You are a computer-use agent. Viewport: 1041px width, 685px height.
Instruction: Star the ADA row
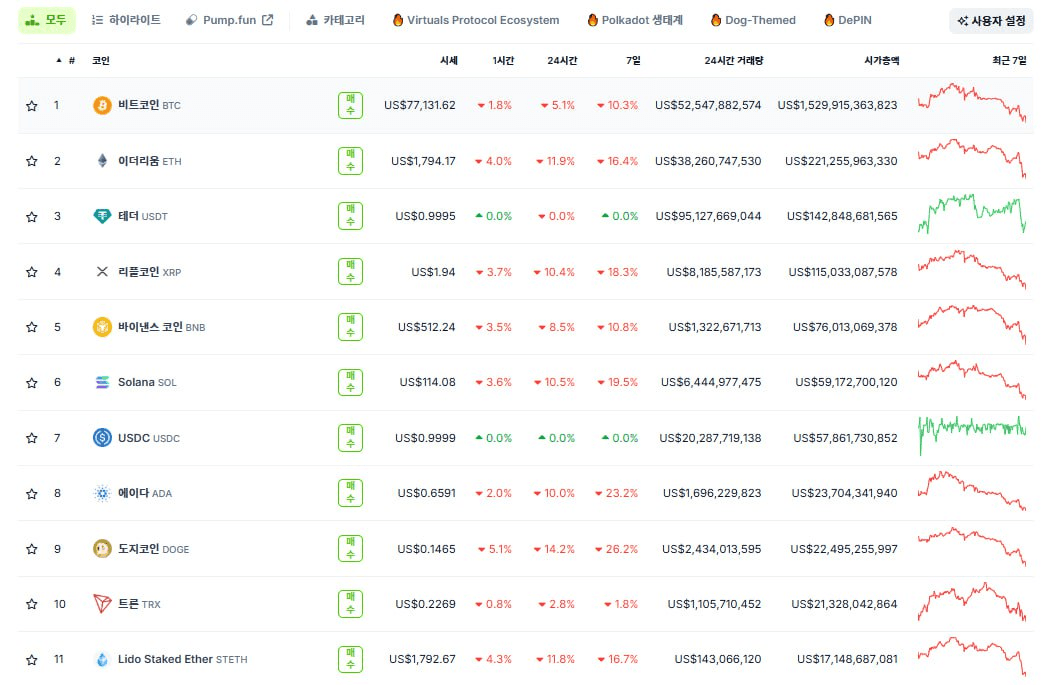(32, 494)
